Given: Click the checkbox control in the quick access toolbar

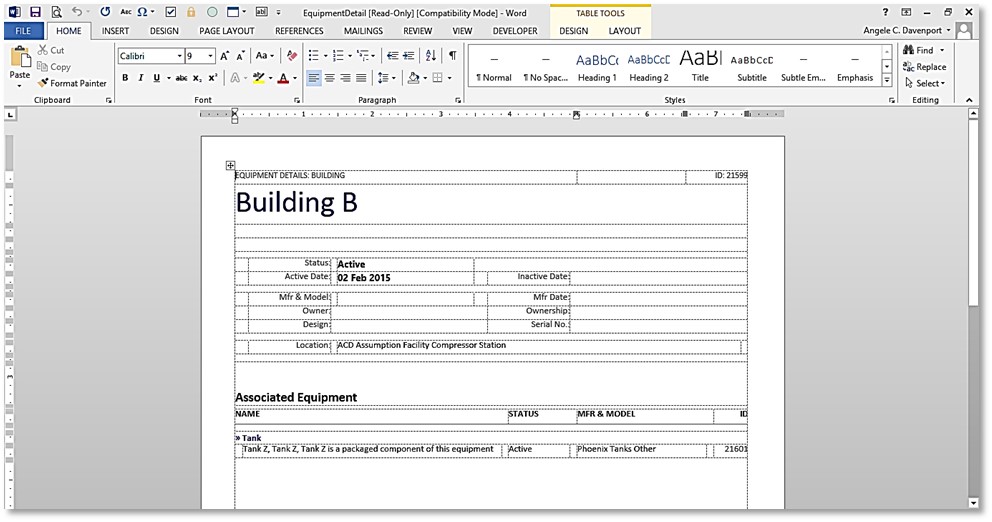Looking at the screenshot, I should point(171,12).
